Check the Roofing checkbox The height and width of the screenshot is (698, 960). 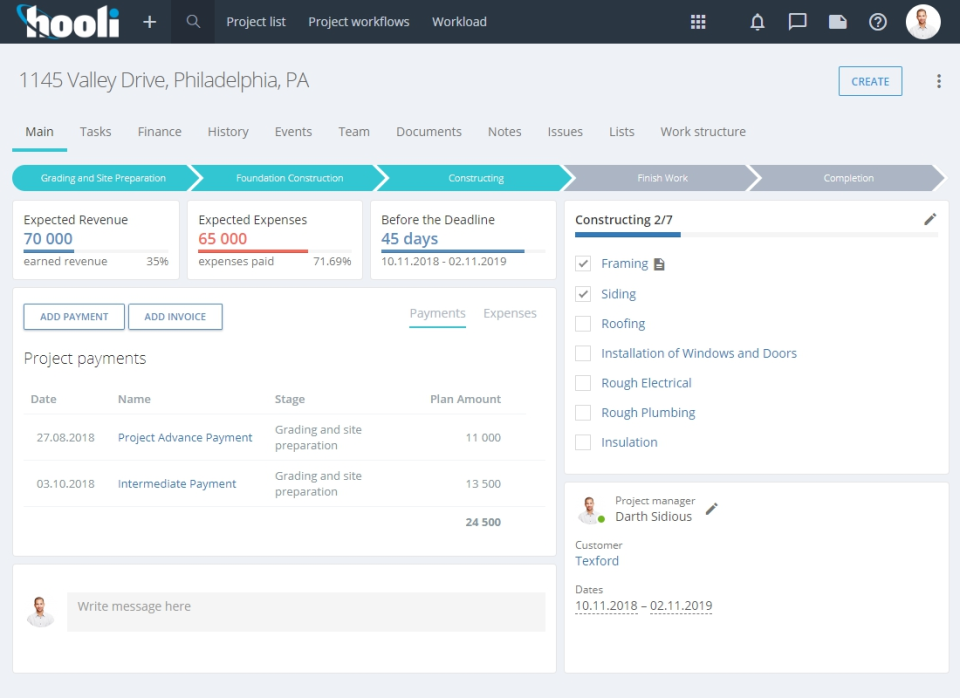point(583,324)
